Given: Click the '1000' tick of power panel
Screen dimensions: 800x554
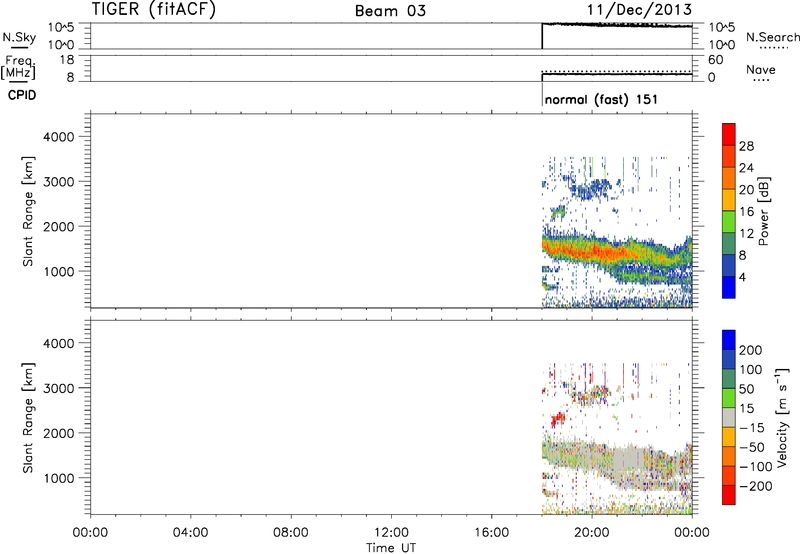Looking at the screenshot, I should pos(58,271).
